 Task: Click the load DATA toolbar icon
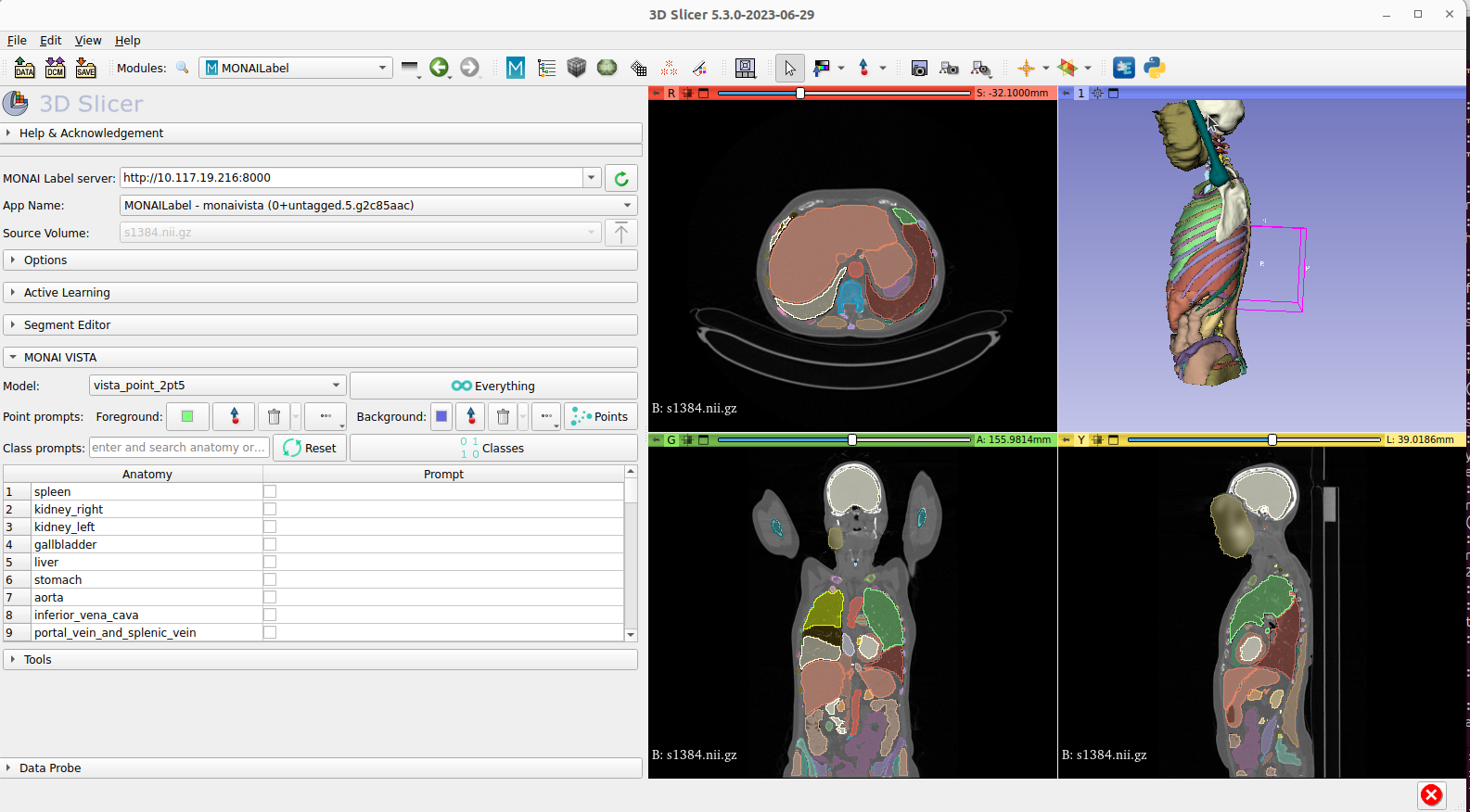tap(25, 68)
